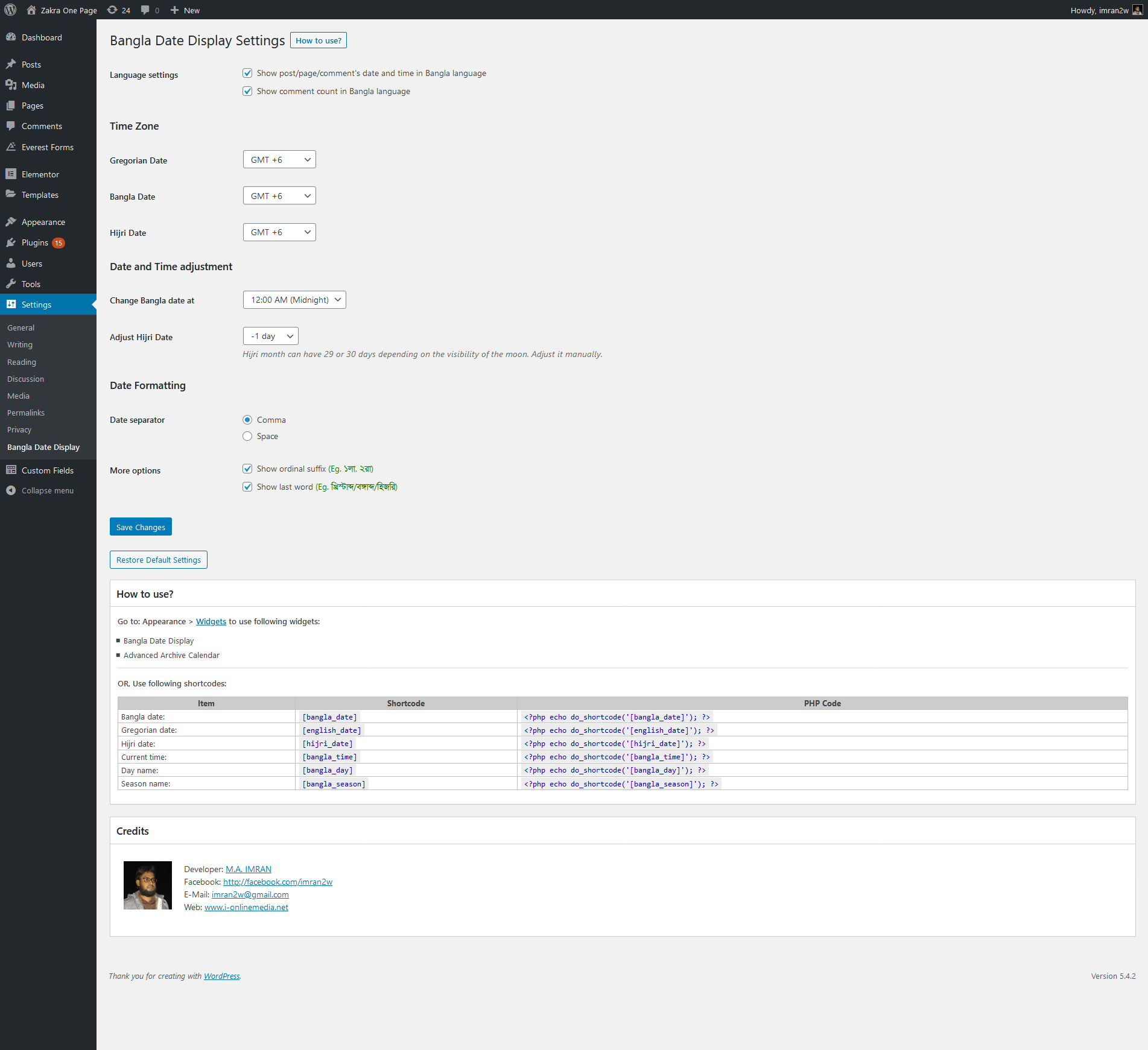This screenshot has height=1050, width=1148.
Task: Click the Pages icon in sidebar
Action: [x=11, y=105]
